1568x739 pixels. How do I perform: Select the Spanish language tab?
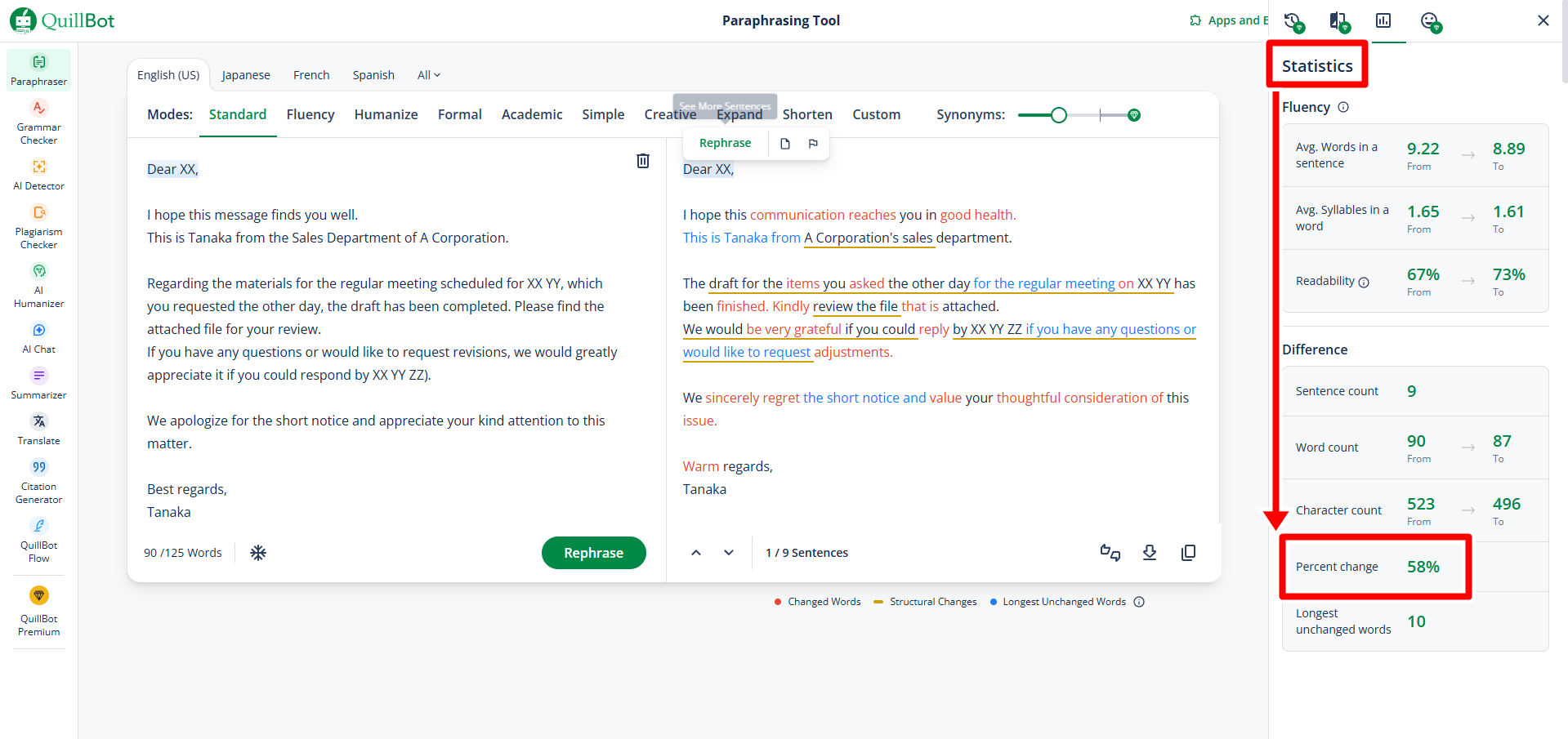click(373, 75)
